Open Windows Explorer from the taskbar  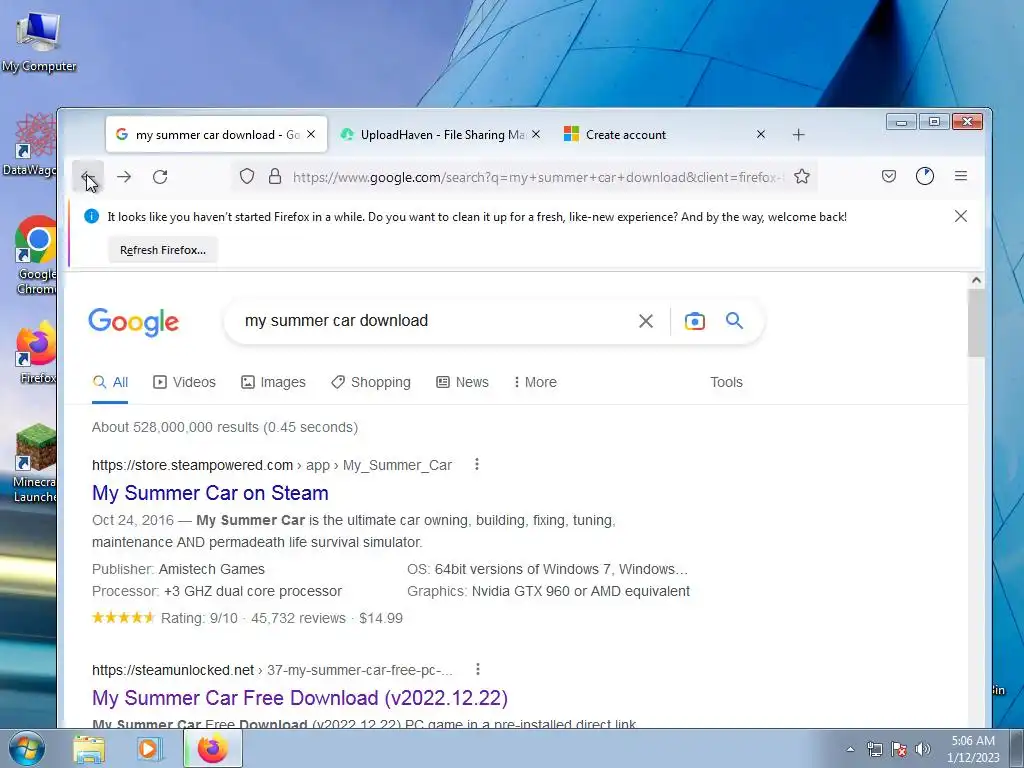(x=89, y=749)
